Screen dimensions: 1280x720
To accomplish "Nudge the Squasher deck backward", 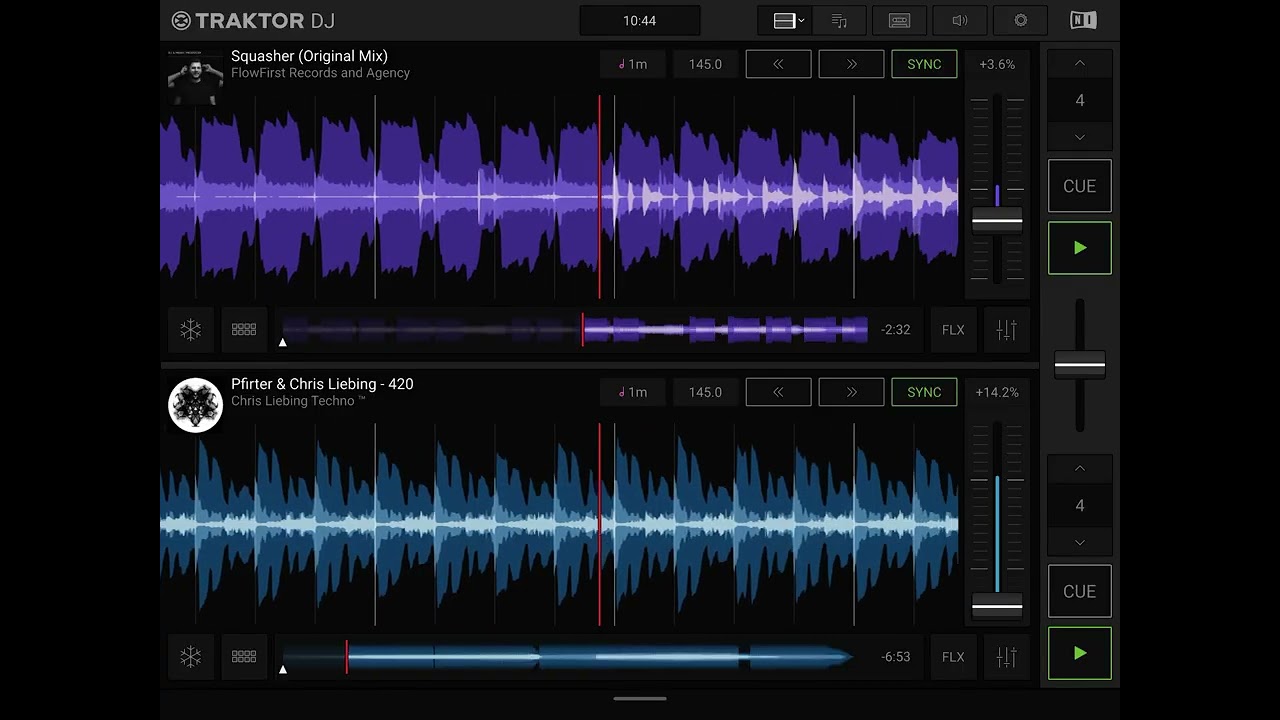I will pyautogui.click(x=778, y=64).
